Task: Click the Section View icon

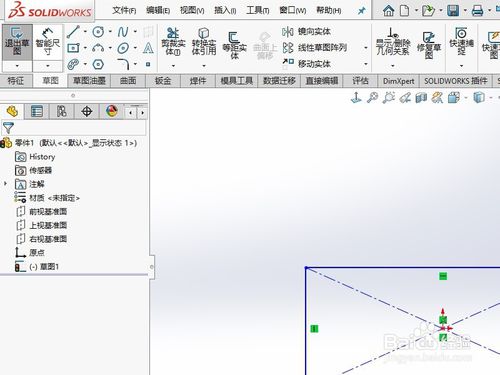Action: (x=421, y=98)
